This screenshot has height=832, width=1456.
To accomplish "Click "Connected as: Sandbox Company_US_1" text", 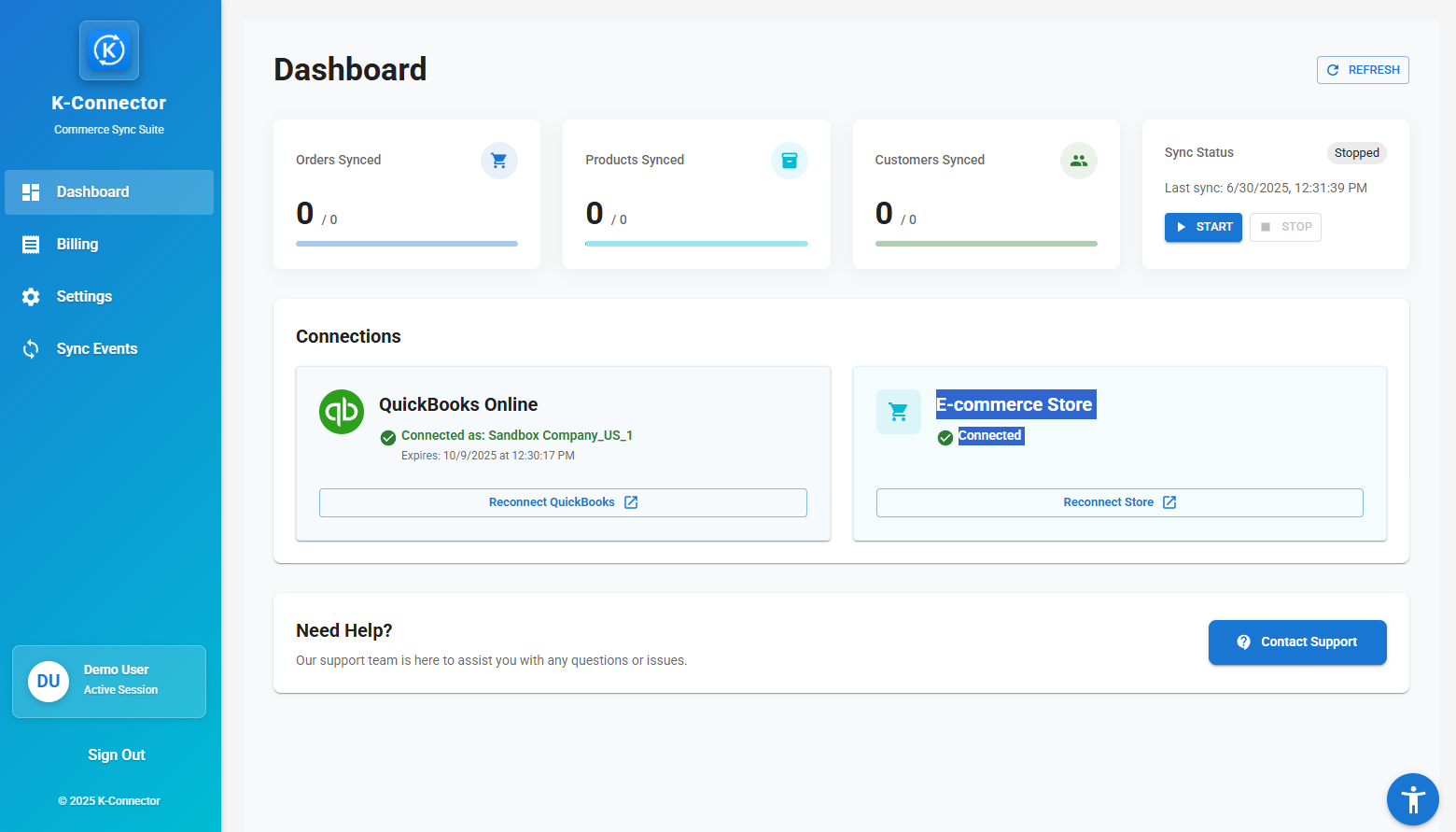I will tap(517, 435).
